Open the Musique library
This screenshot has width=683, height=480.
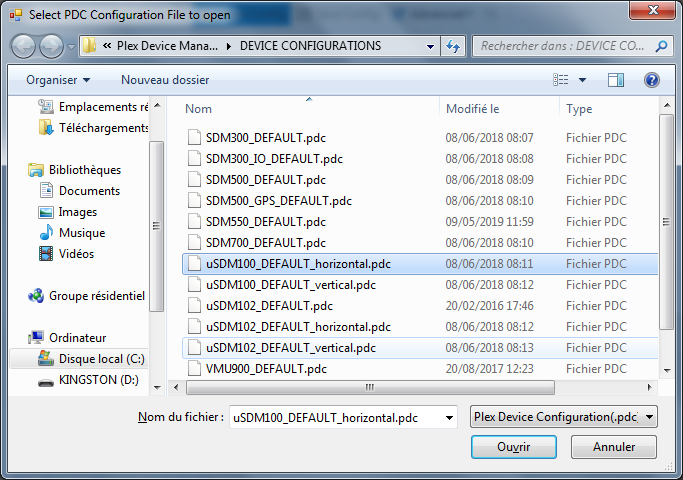point(72,233)
